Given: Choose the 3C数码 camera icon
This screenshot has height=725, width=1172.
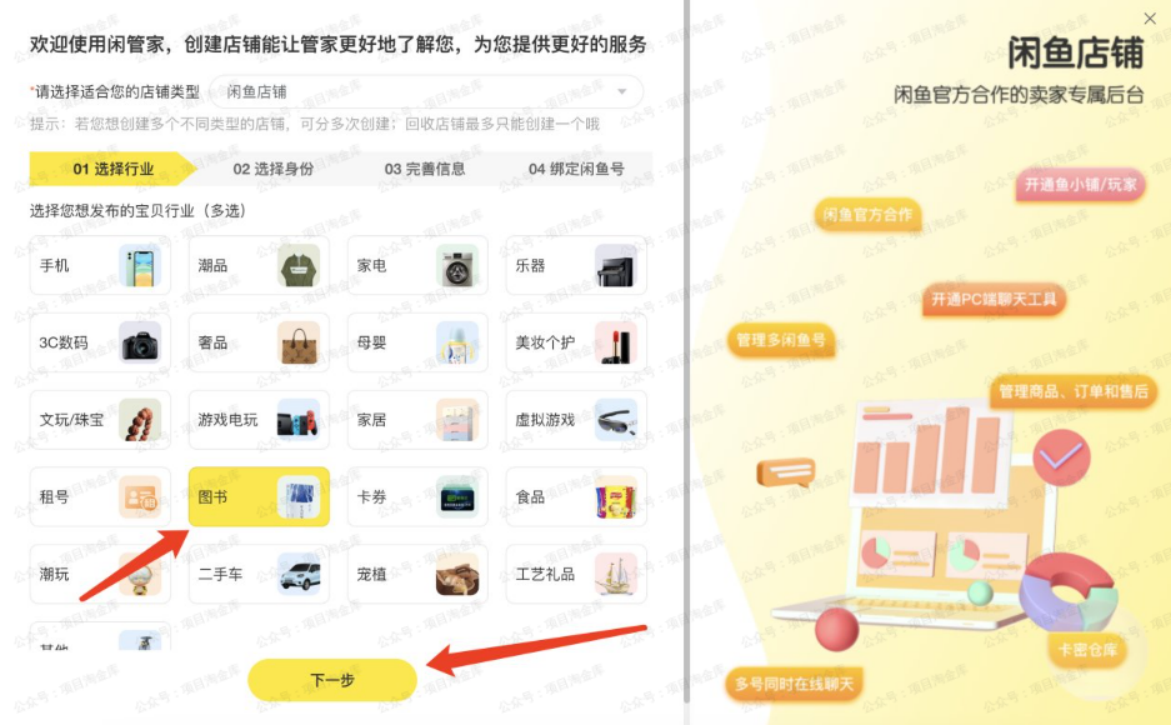Looking at the screenshot, I should click(x=140, y=343).
